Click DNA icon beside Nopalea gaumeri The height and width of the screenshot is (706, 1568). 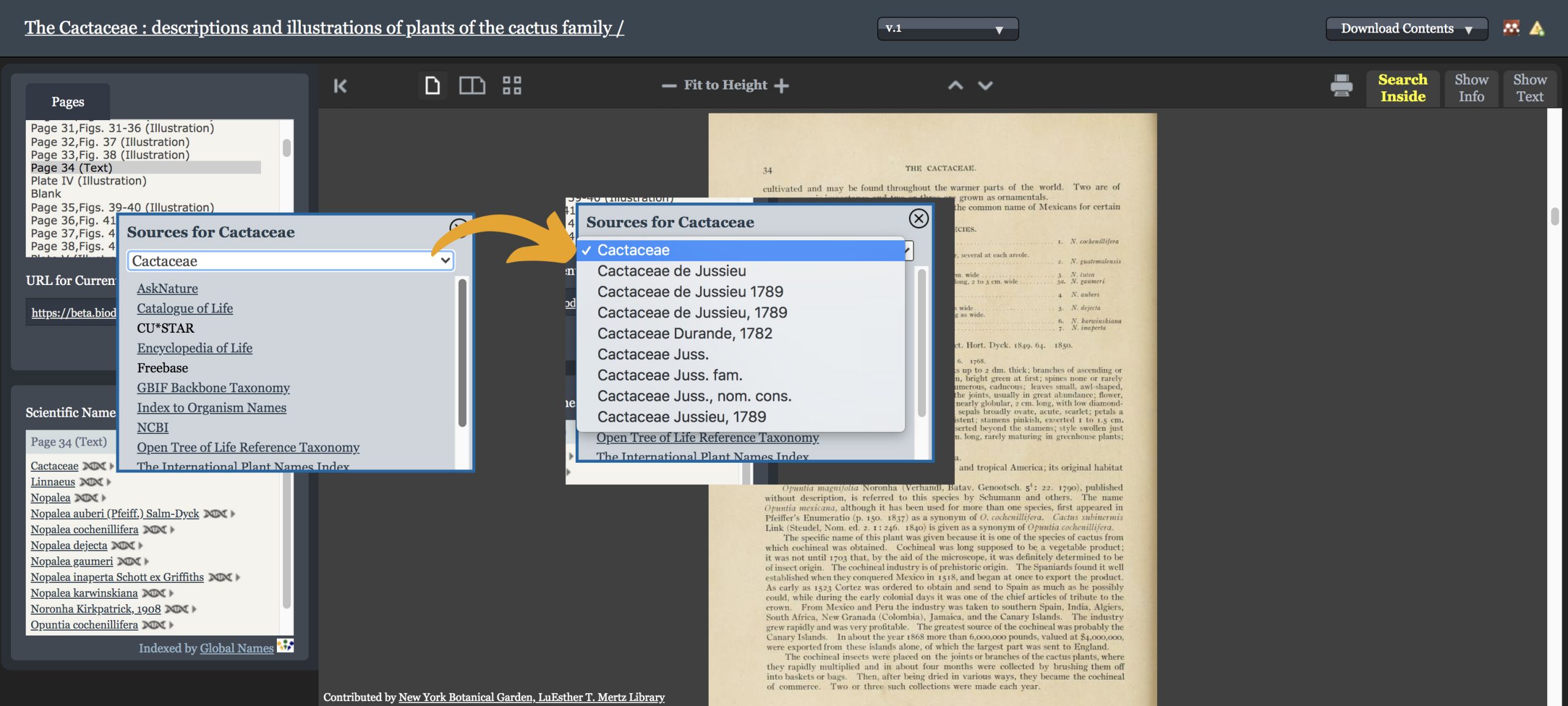pyautogui.click(x=129, y=561)
